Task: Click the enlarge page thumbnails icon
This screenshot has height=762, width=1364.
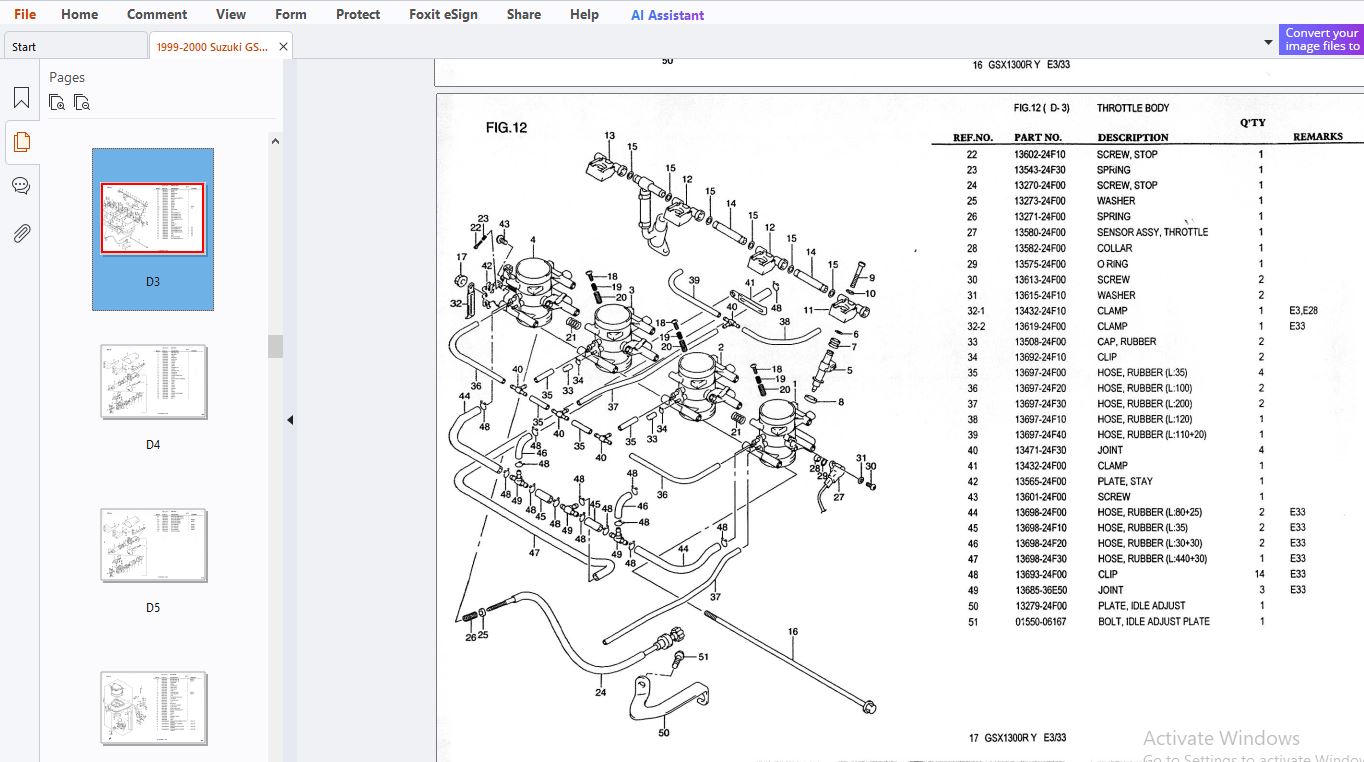Action: tap(57, 102)
